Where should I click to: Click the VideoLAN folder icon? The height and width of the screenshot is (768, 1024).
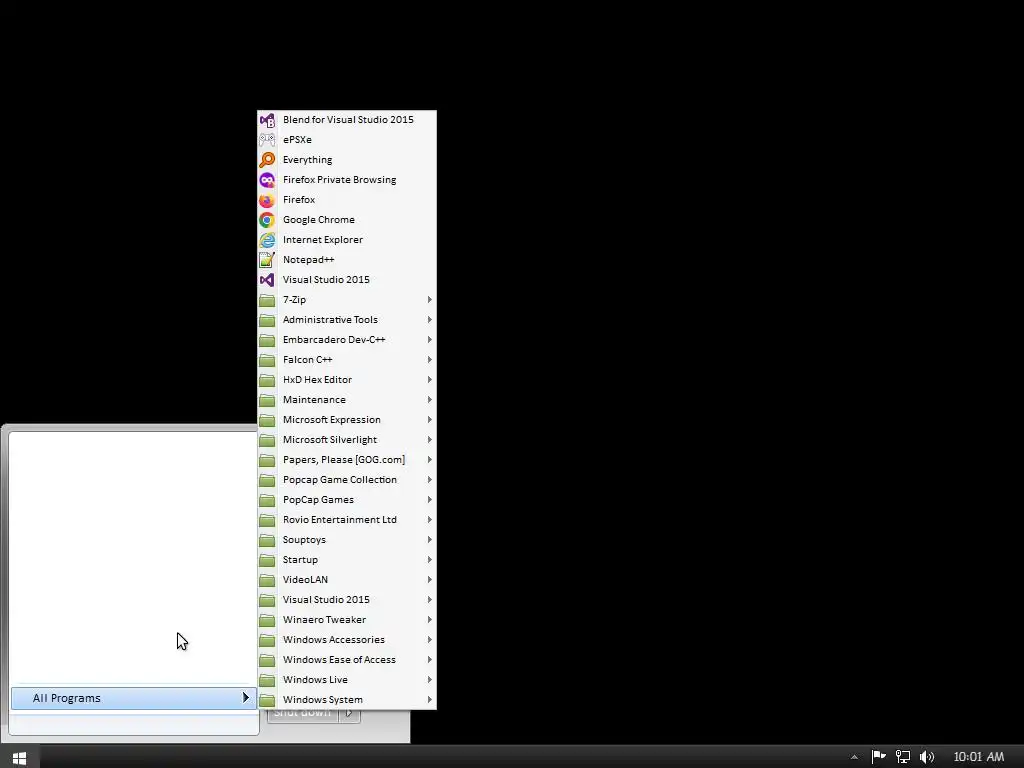tap(267, 580)
